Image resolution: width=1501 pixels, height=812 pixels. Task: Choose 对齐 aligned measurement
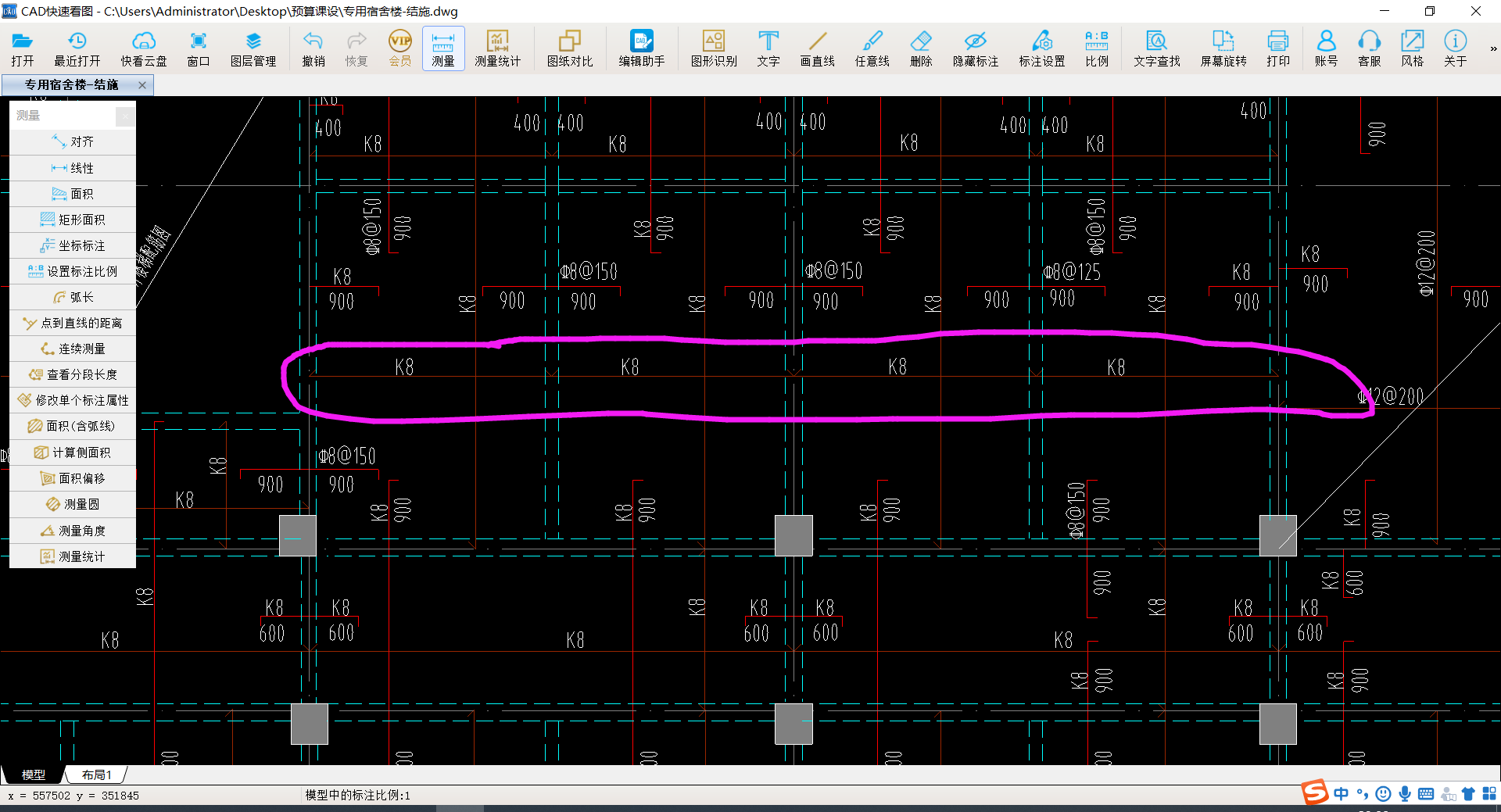pos(73,141)
